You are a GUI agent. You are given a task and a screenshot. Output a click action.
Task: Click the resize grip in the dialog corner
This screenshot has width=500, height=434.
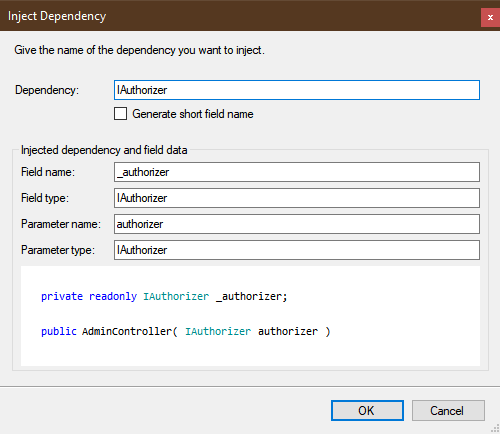[495, 429]
